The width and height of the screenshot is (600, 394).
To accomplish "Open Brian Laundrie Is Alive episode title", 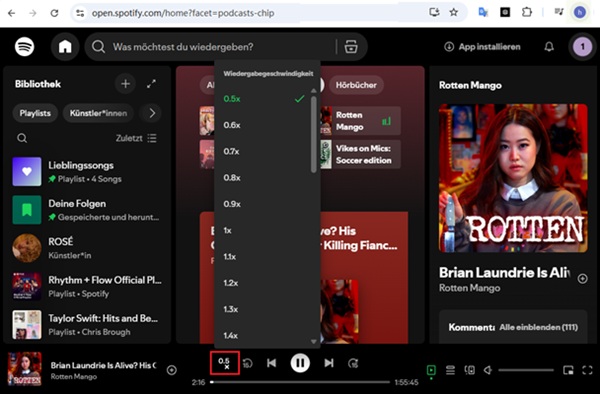I will (x=504, y=273).
